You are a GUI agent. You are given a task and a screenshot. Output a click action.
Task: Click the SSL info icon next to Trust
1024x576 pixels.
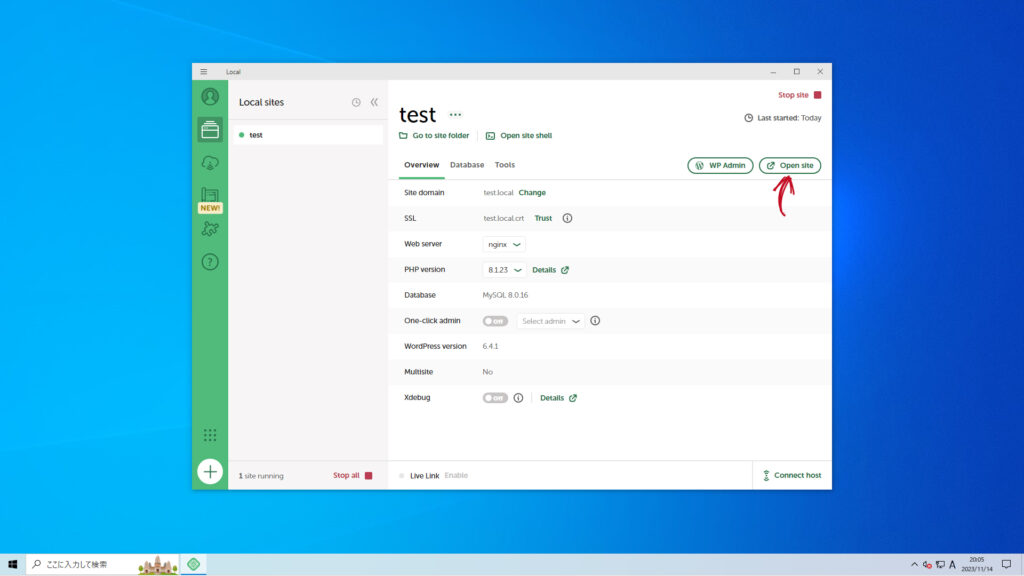567,218
